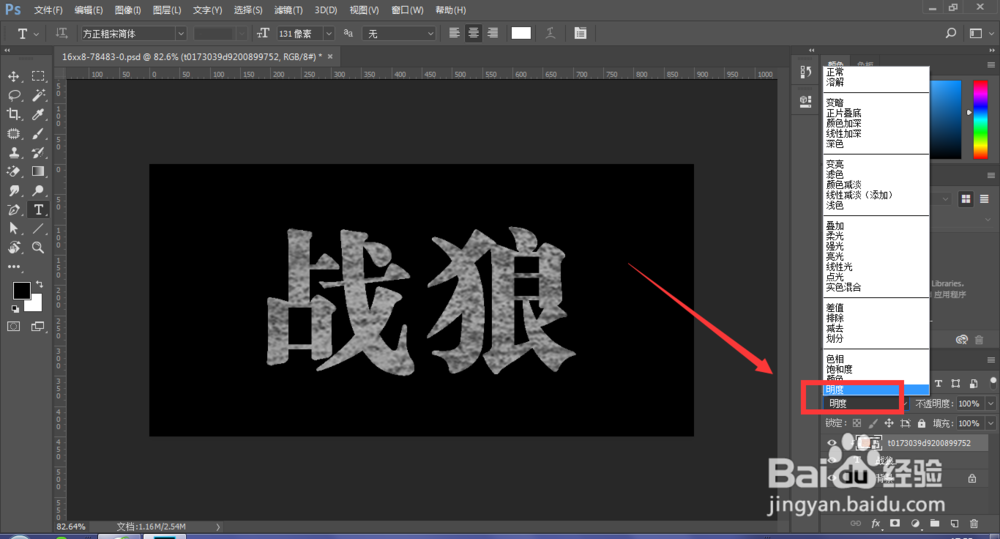Image resolution: width=1000 pixels, height=539 pixels.
Task: Choose 叠加 blend mode
Action: (835, 226)
